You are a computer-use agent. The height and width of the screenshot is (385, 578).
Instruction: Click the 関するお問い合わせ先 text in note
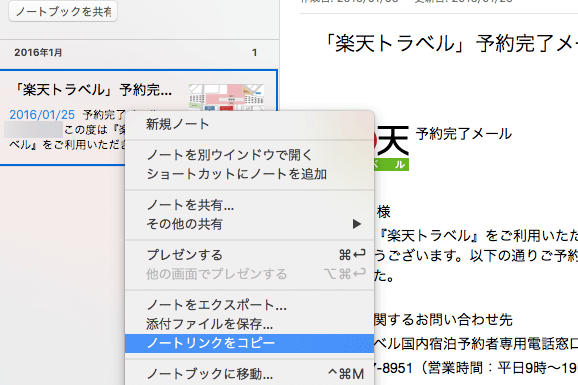443,320
